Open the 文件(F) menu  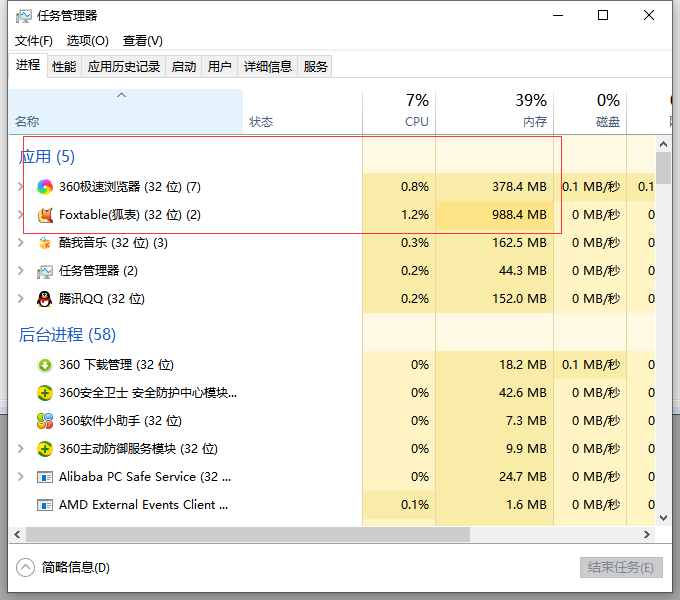click(34, 41)
